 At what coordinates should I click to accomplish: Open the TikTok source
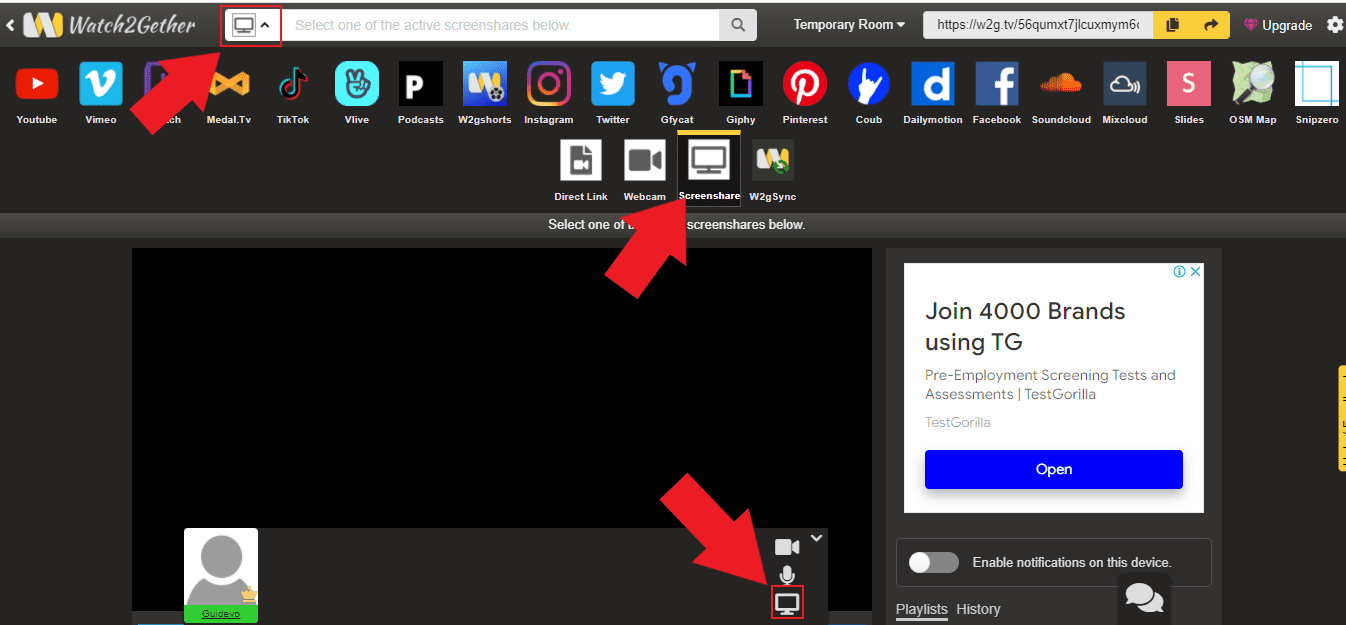click(x=293, y=84)
